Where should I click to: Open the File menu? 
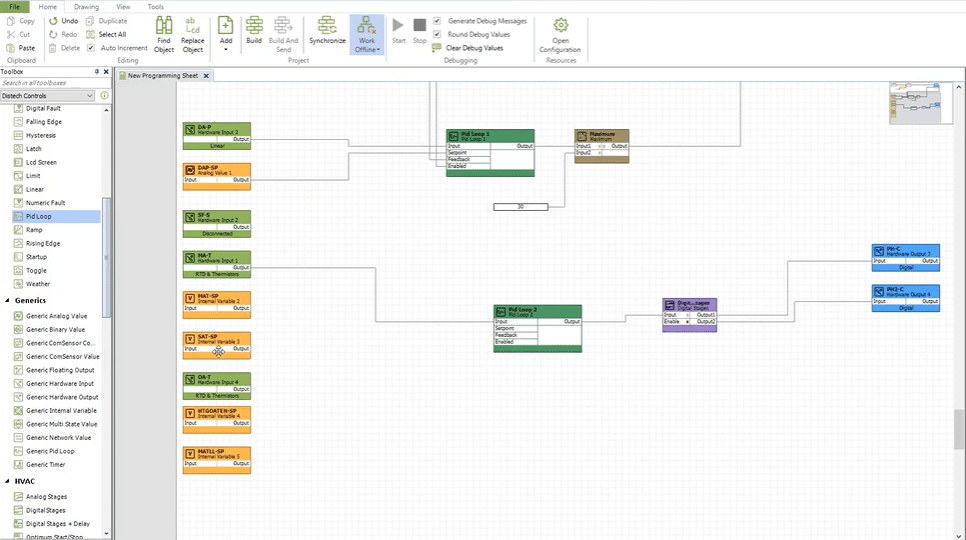(x=14, y=7)
